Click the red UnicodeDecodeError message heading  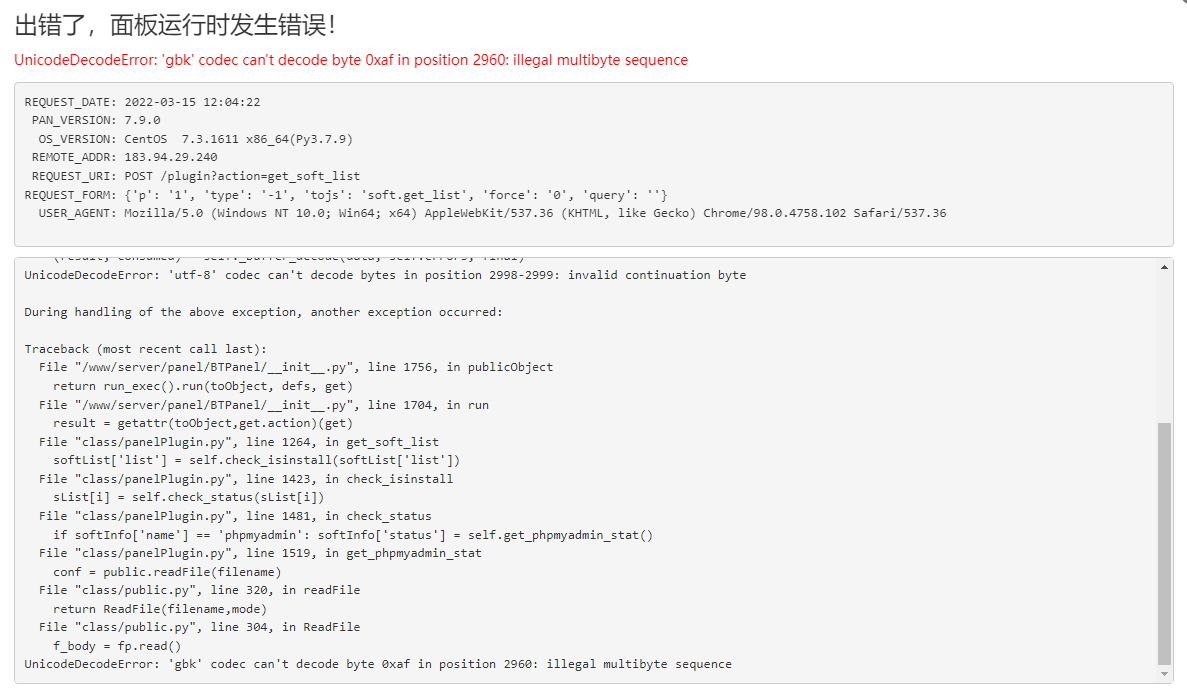(x=351, y=60)
